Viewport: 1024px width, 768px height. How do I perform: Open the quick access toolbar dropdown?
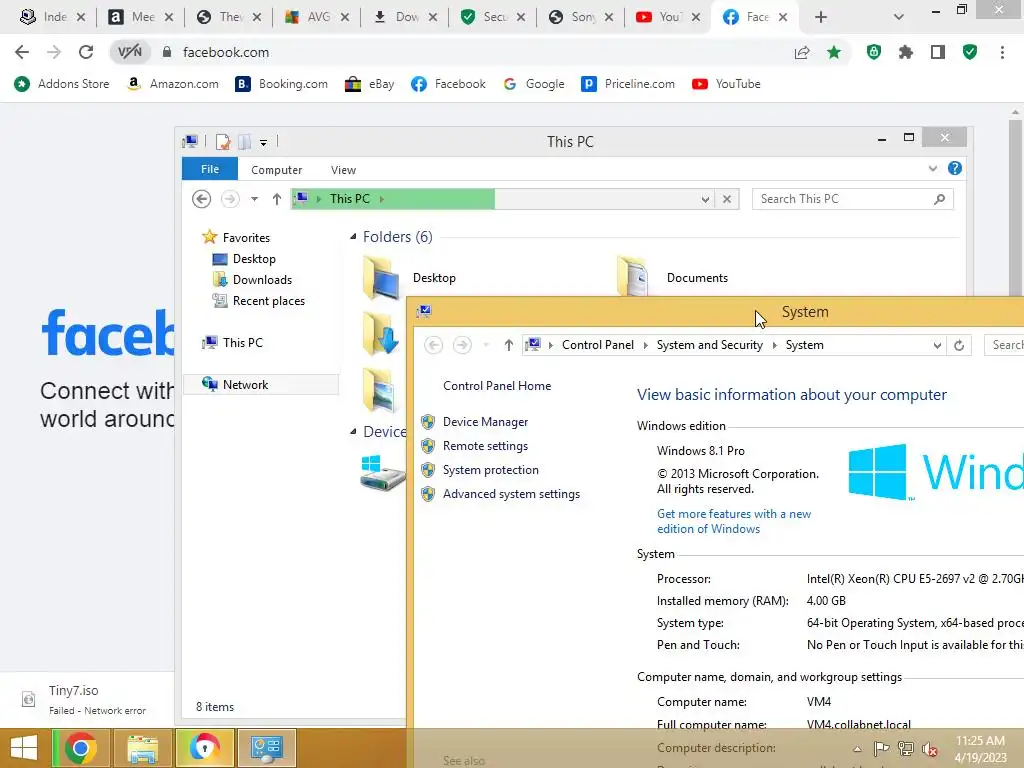263,142
